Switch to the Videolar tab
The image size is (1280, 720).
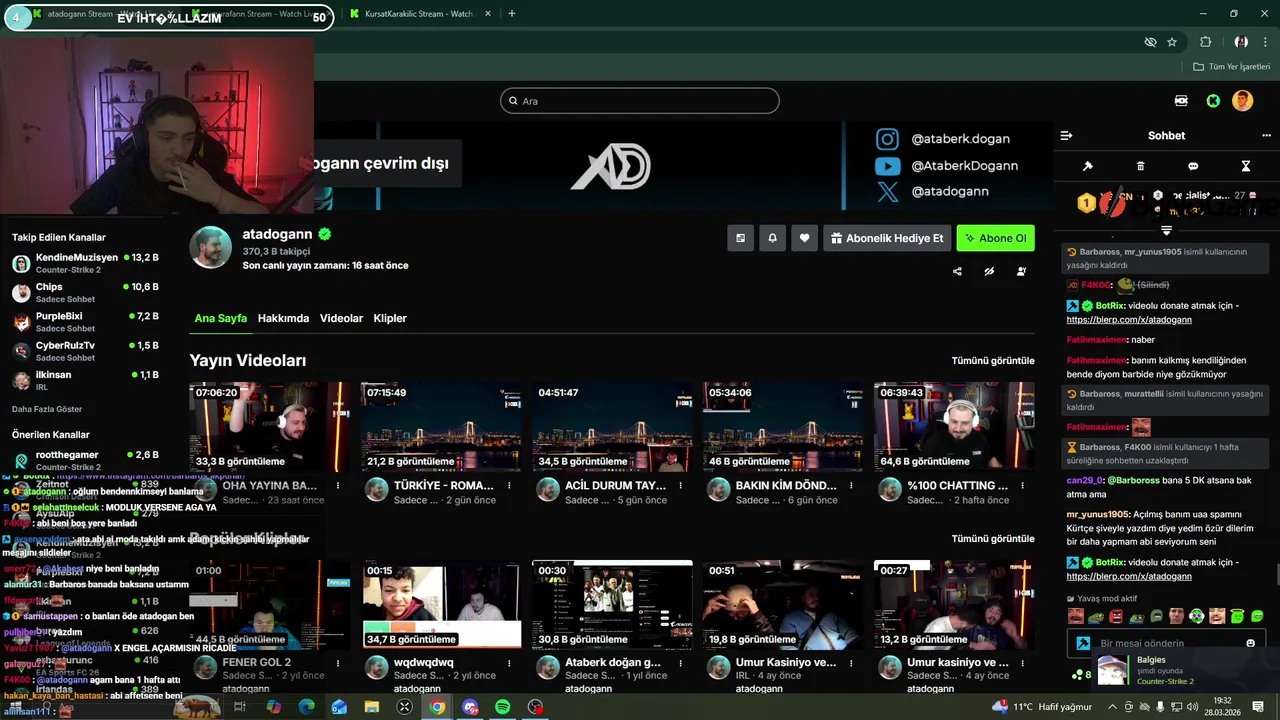tap(341, 318)
